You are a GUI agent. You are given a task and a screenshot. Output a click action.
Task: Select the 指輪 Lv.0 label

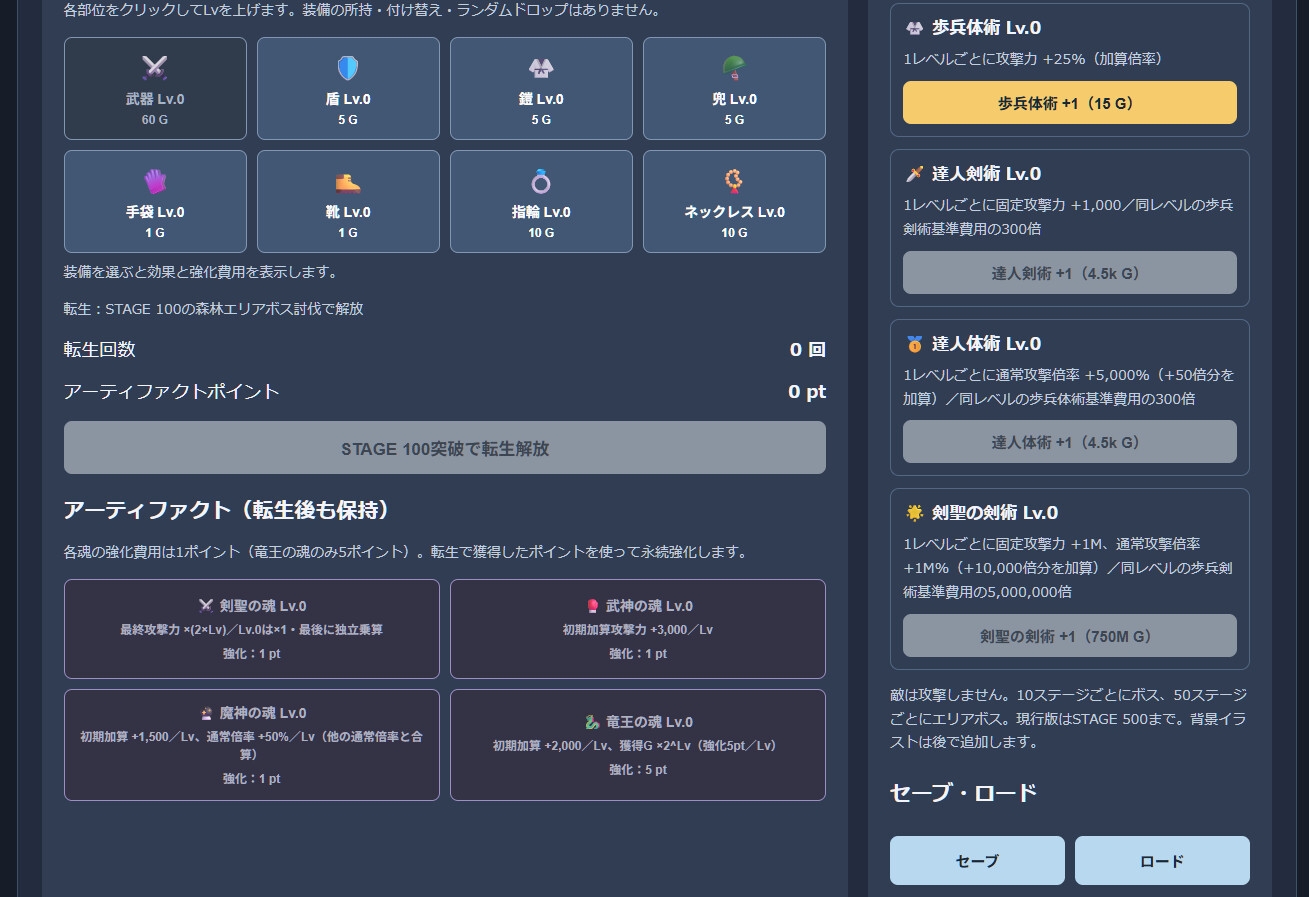click(x=541, y=212)
